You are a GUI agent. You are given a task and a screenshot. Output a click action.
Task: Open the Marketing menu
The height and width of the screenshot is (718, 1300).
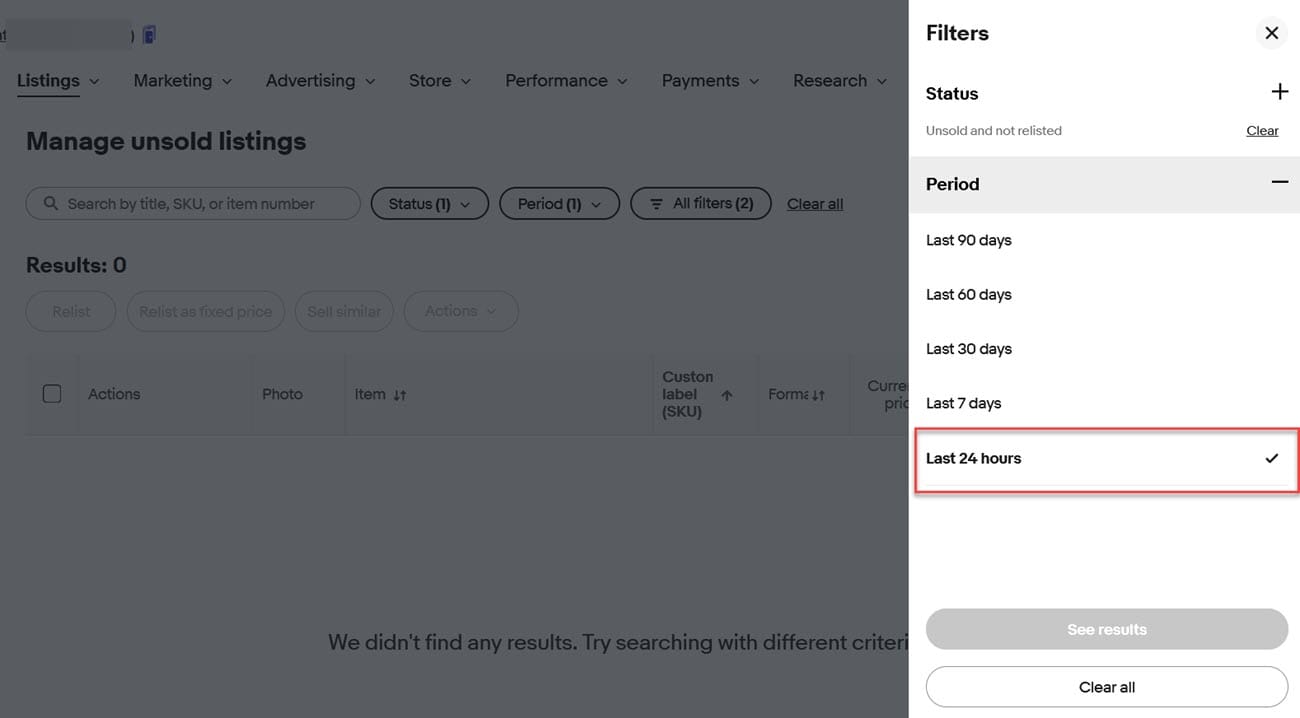(182, 81)
